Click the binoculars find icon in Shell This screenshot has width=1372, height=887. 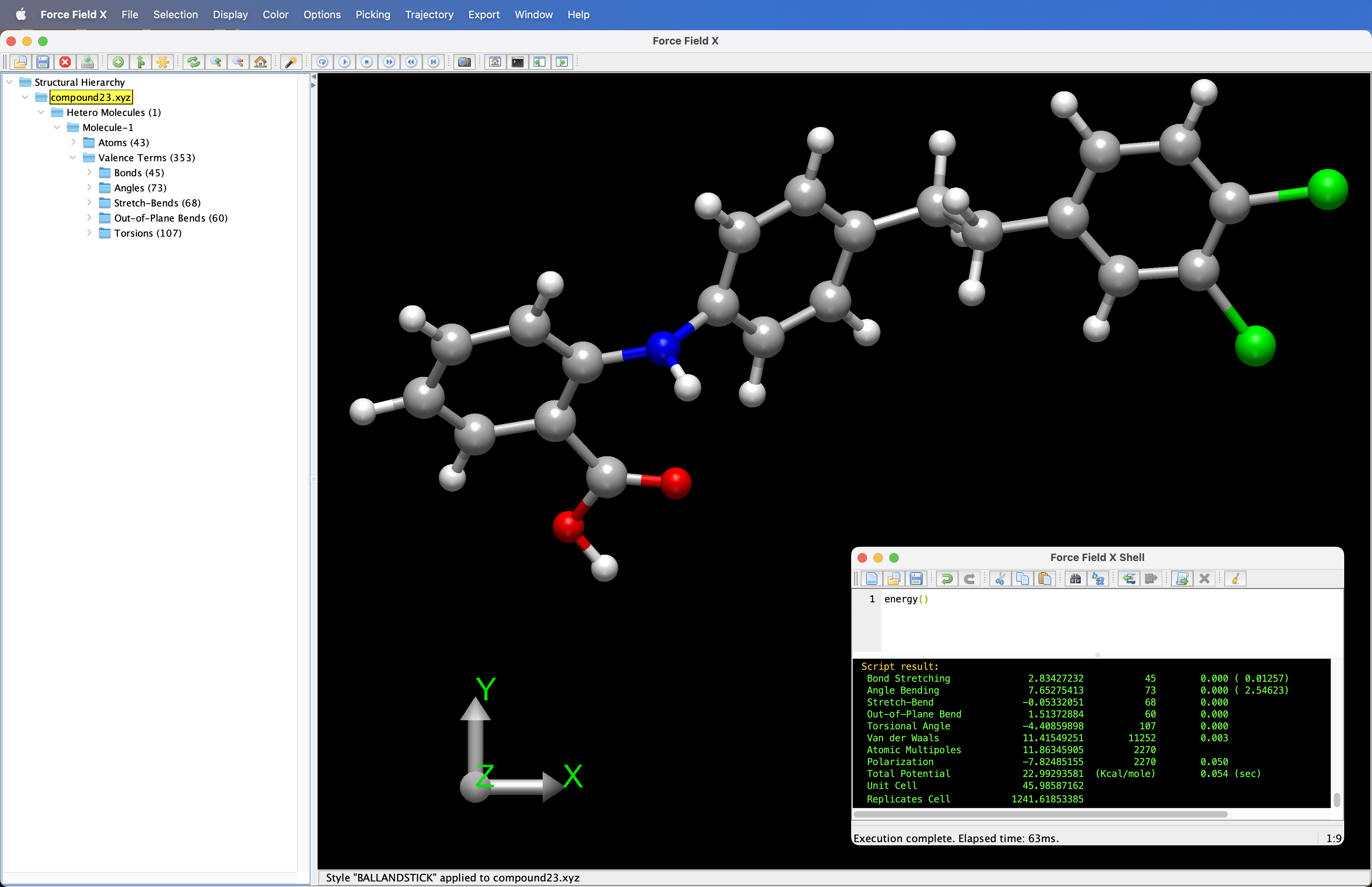tap(1075, 578)
